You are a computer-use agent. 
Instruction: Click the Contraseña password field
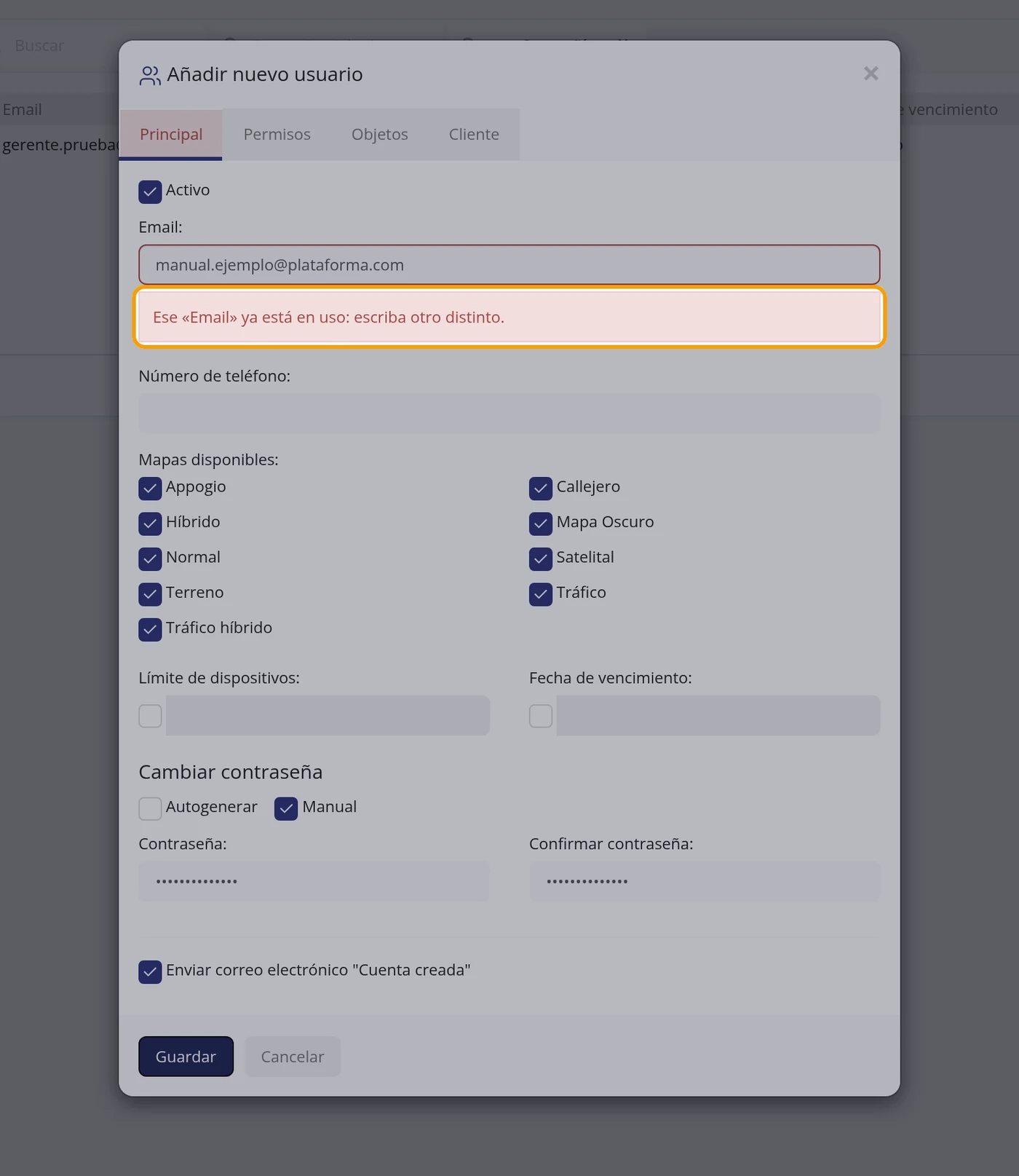314,881
